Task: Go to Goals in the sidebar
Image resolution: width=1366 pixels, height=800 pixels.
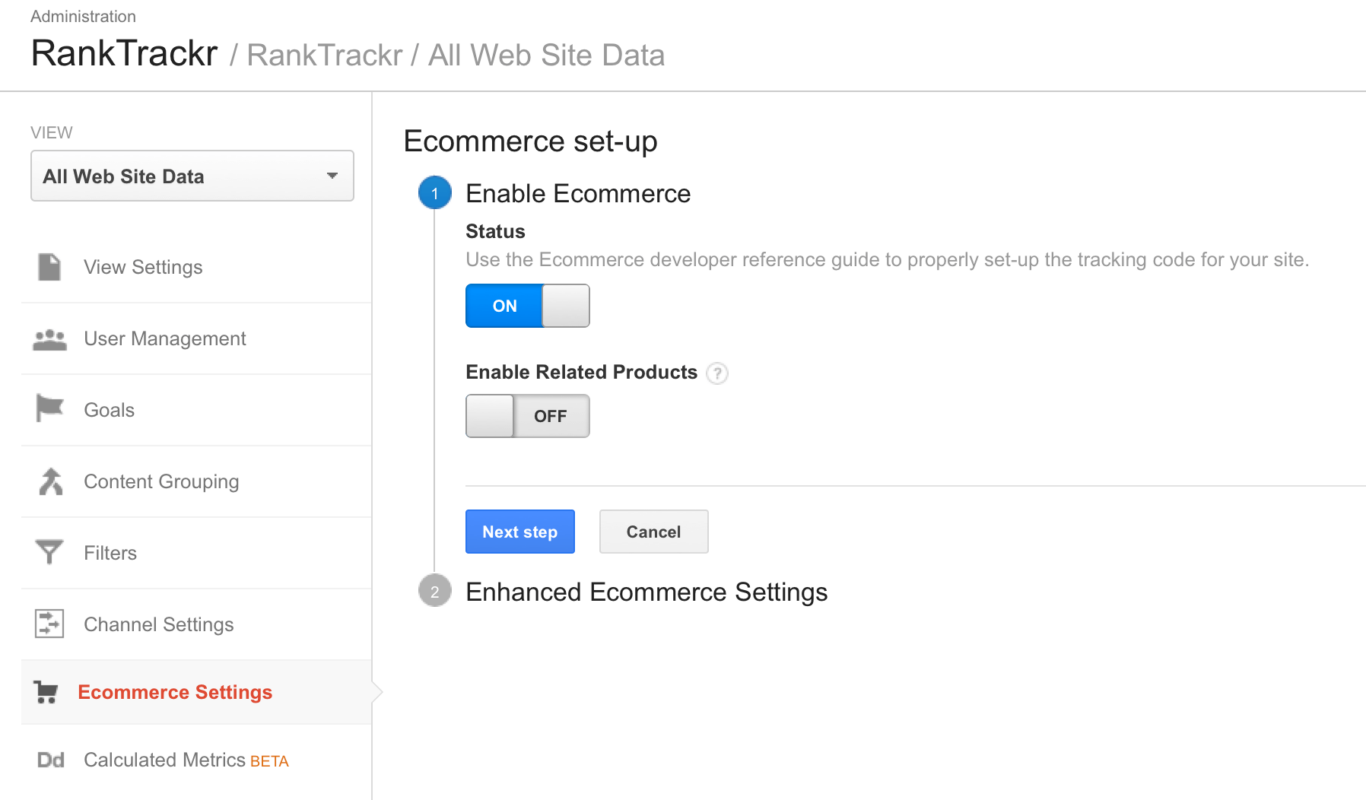Action: tap(196, 410)
